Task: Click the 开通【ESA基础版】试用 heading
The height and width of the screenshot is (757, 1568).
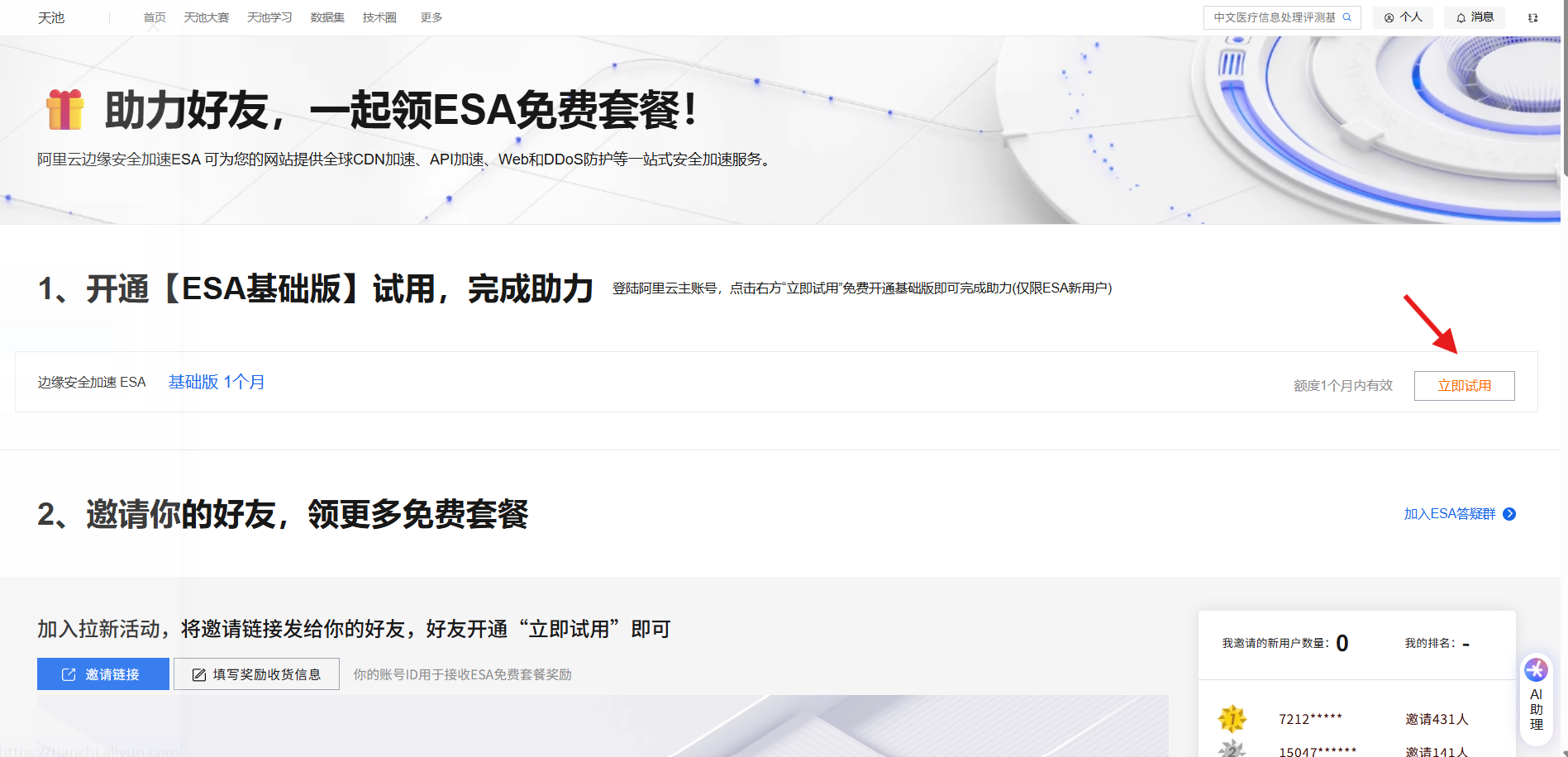Action: click(315, 288)
